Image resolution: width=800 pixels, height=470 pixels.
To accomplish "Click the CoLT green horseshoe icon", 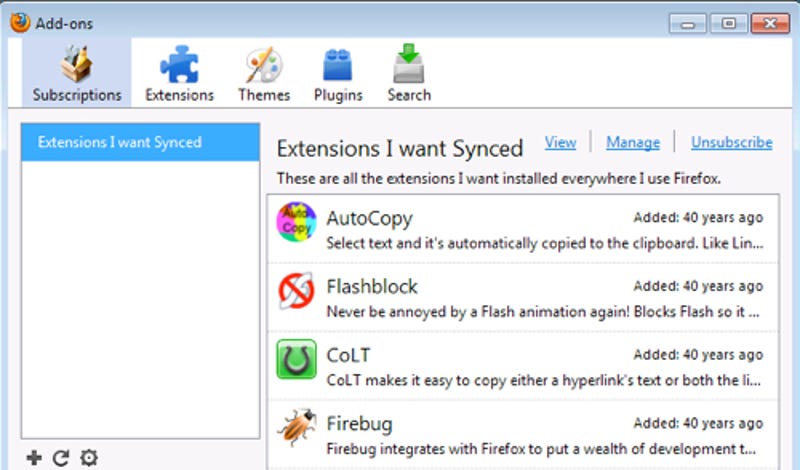I will (296, 359).
